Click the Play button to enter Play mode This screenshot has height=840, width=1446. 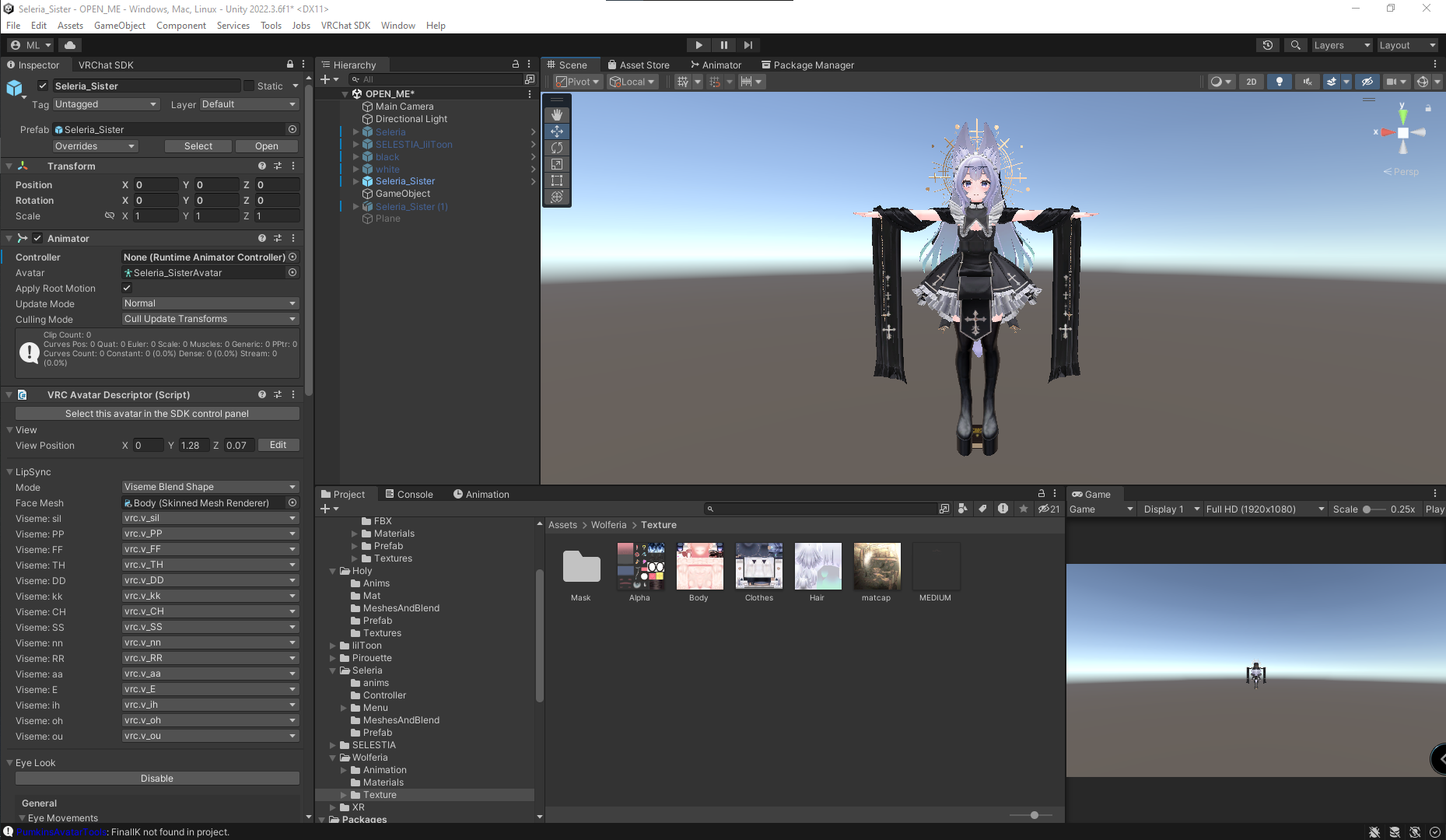coord(698,45)
